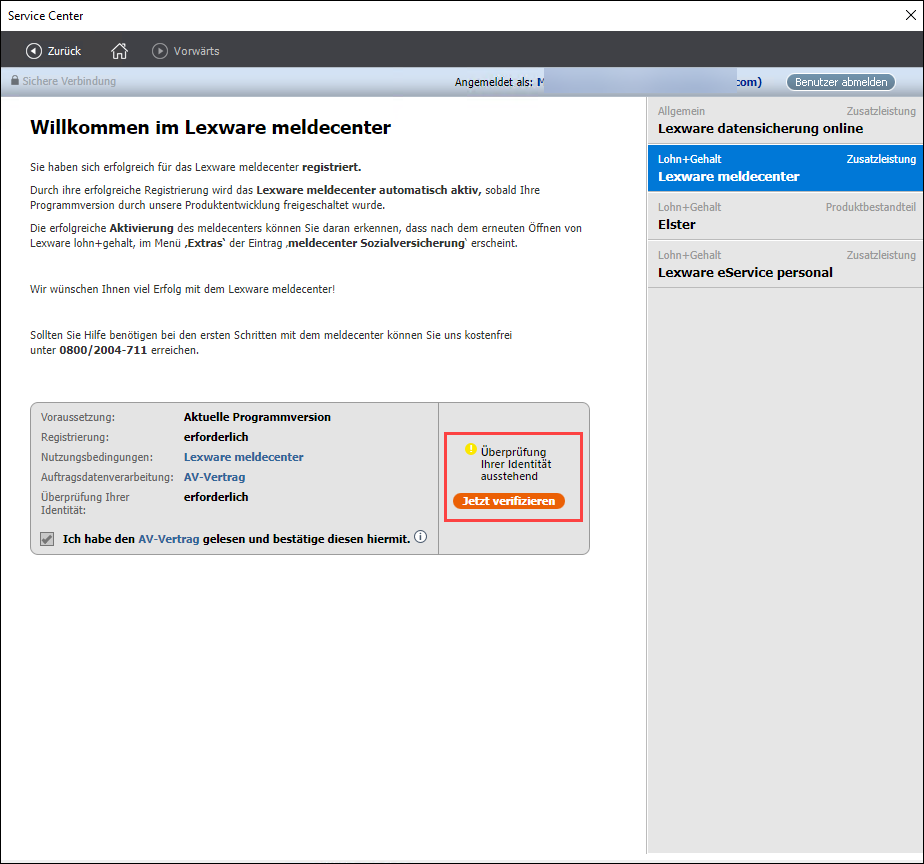Viewport: 924px width, 864px height.
Task: Click the text Überprüfung Ihrer Identität ausstehend
Action: click(x=516, y=464)
